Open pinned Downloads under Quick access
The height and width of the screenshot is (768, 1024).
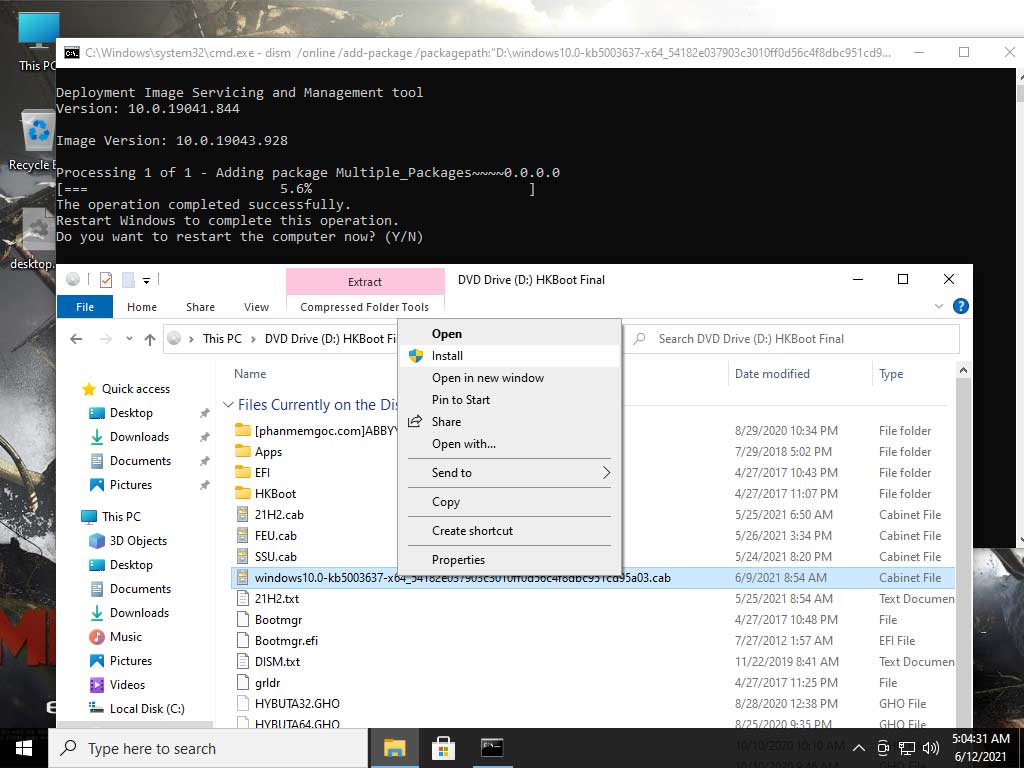pyautogui.click(x=139, y=437)
